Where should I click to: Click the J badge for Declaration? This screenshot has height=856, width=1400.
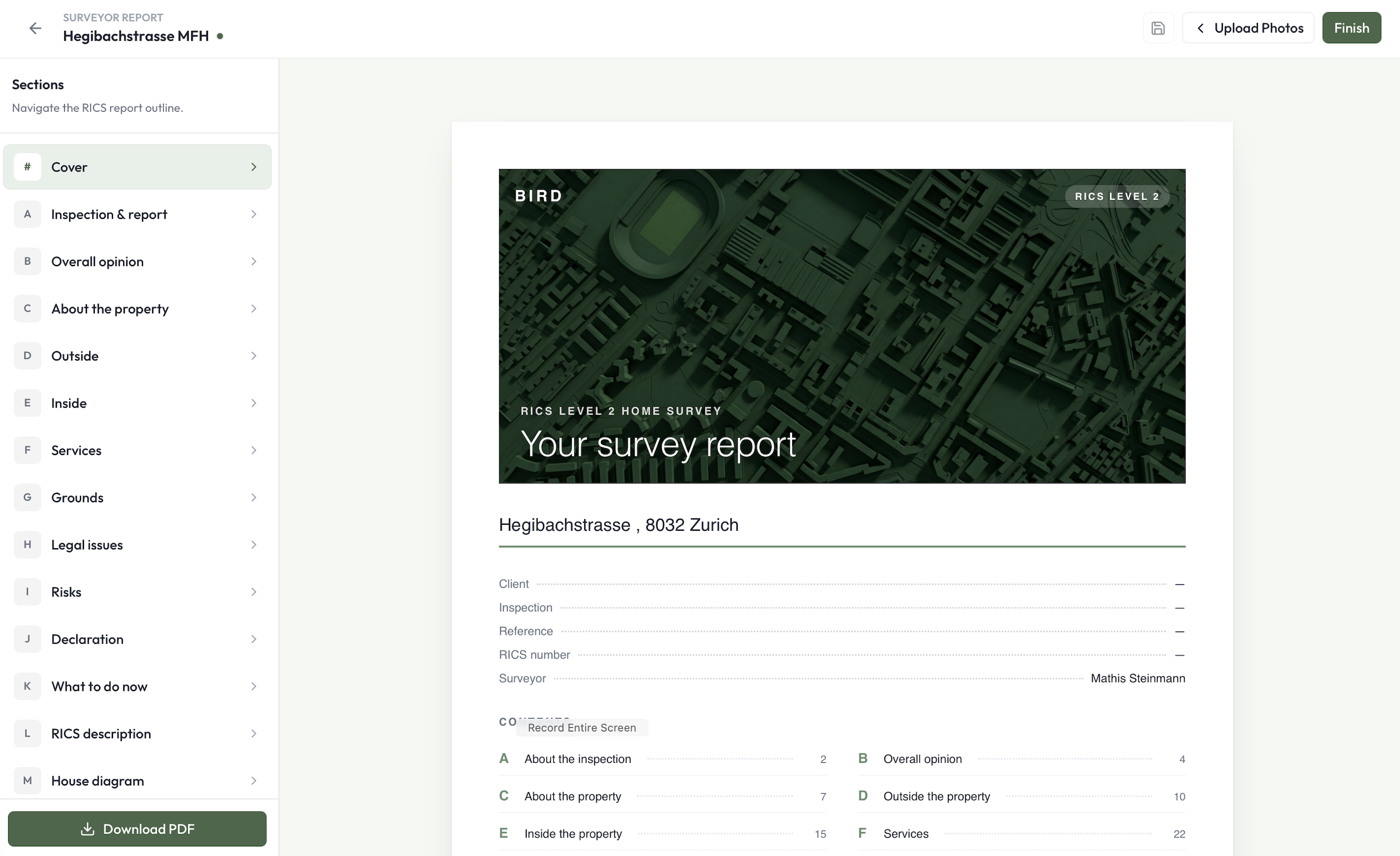coord(27,639)
